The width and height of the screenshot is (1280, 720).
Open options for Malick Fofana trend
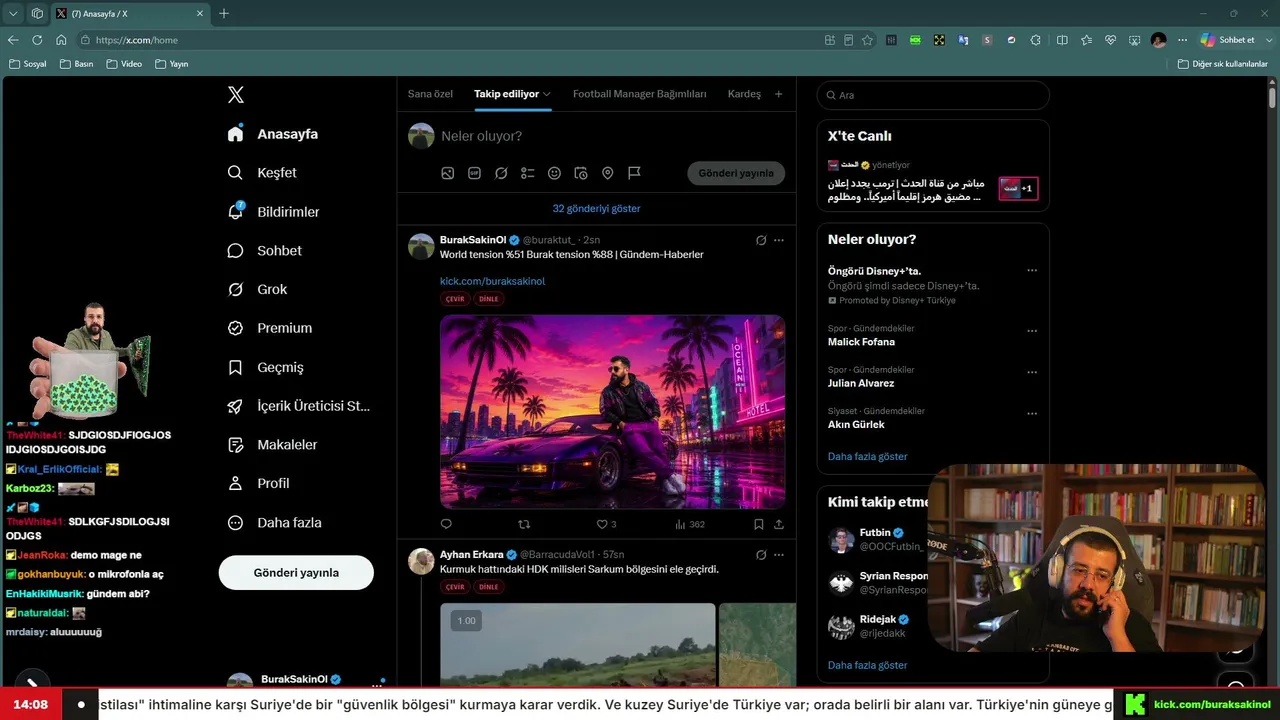(1032, 331)
